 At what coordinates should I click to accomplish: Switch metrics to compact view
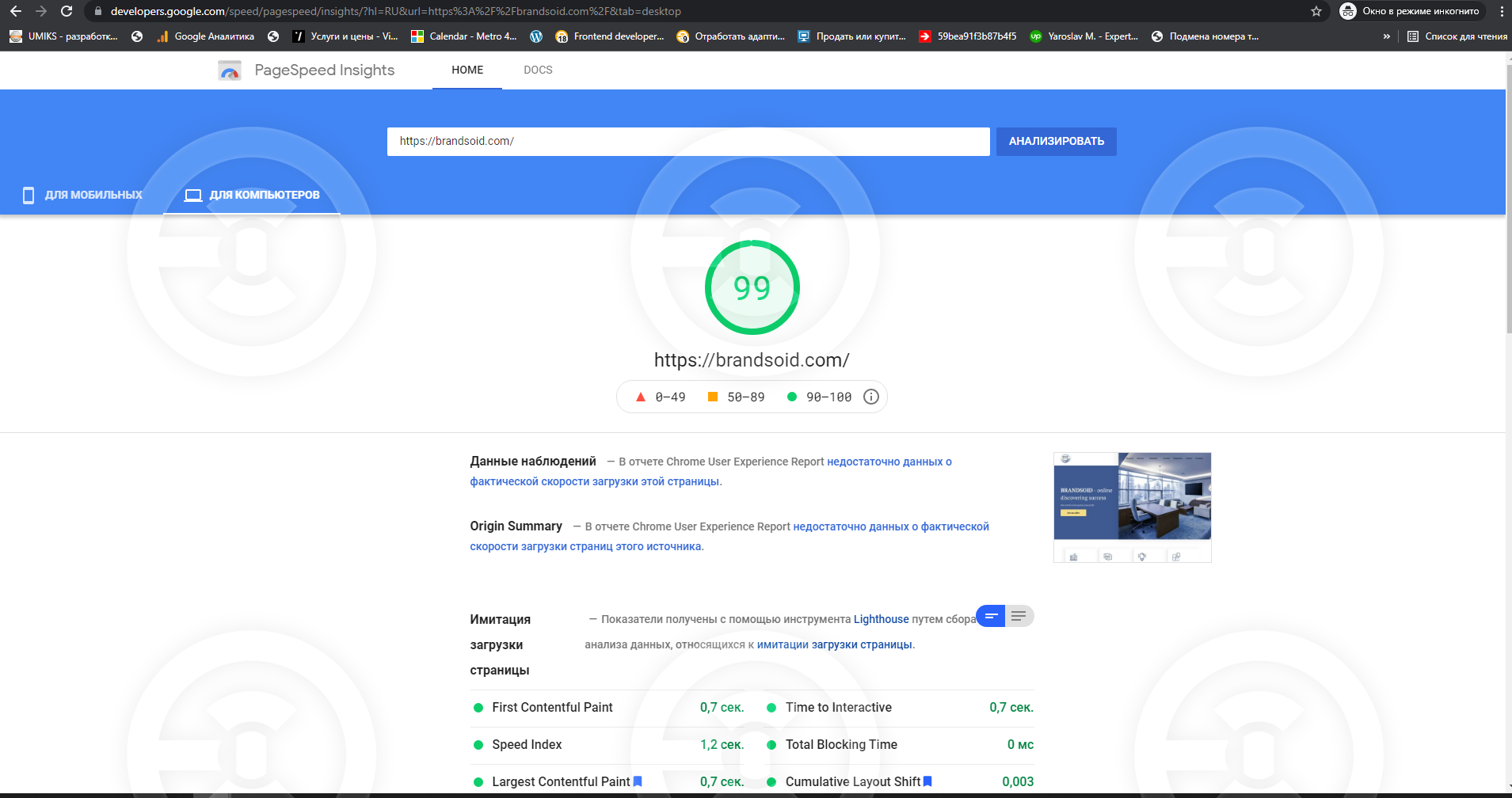pyautogui.click(x=991, y=616)
